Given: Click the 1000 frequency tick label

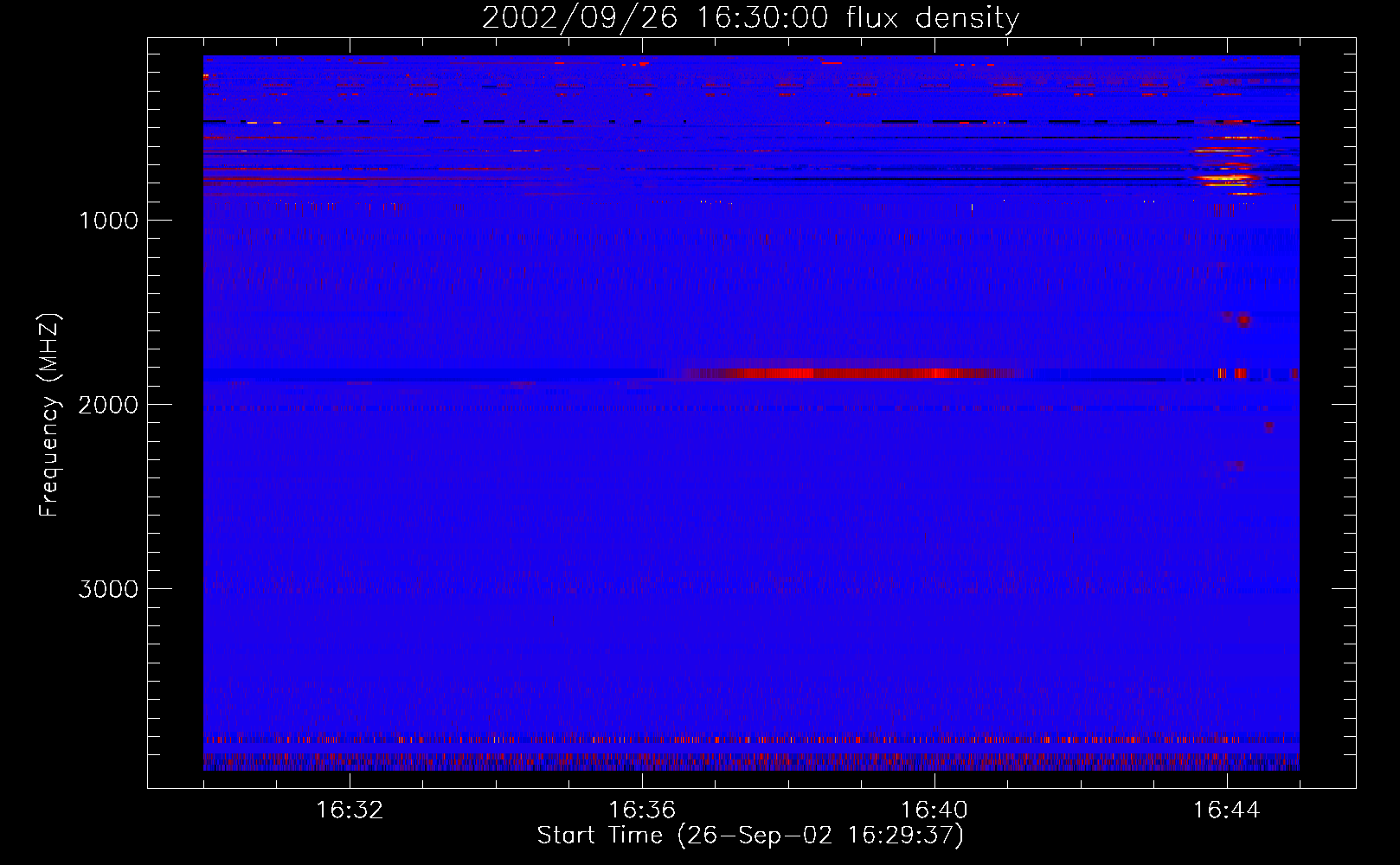Looking at the screenshot, I should coord(108,221).
